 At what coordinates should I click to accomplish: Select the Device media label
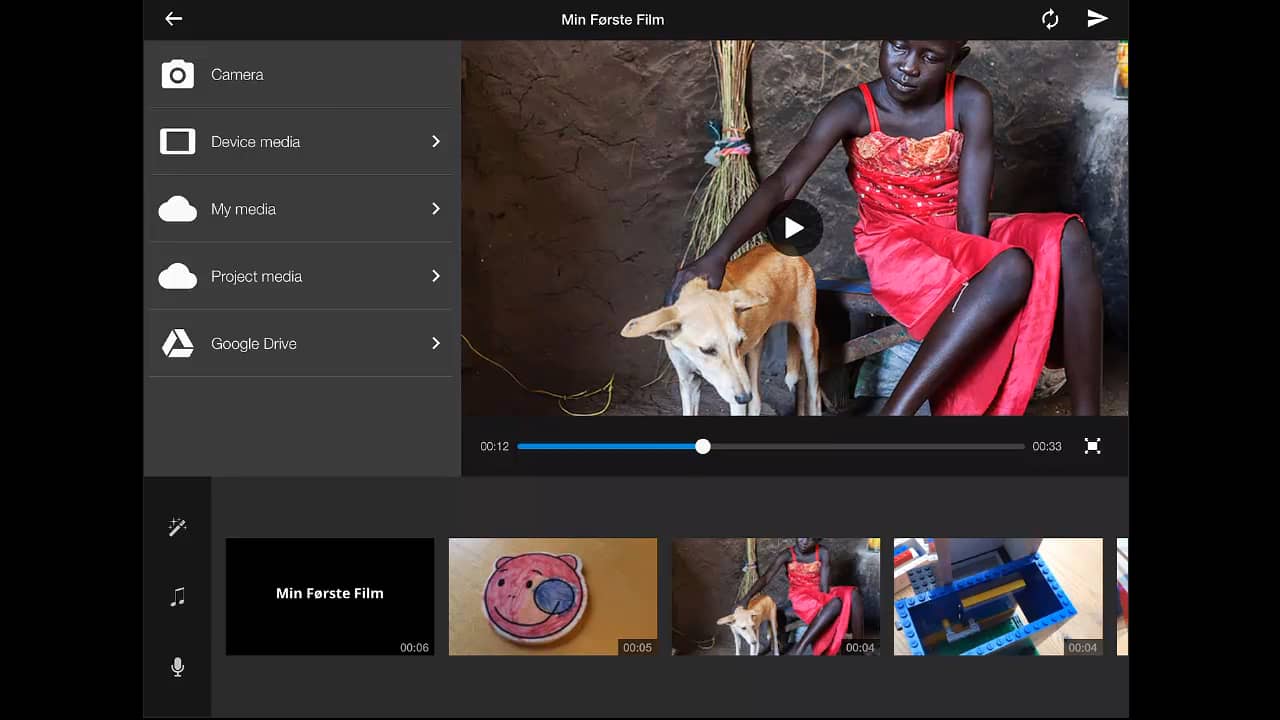tap(255, 142)
